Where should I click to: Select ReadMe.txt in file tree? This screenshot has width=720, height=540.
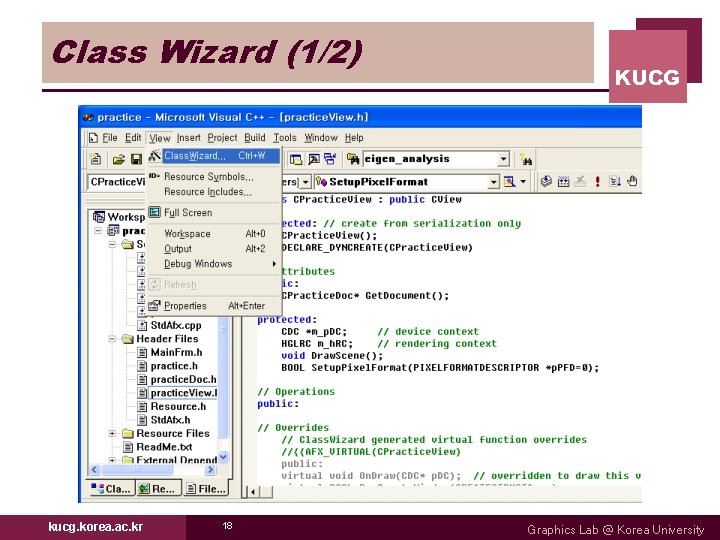click(164, 447)
